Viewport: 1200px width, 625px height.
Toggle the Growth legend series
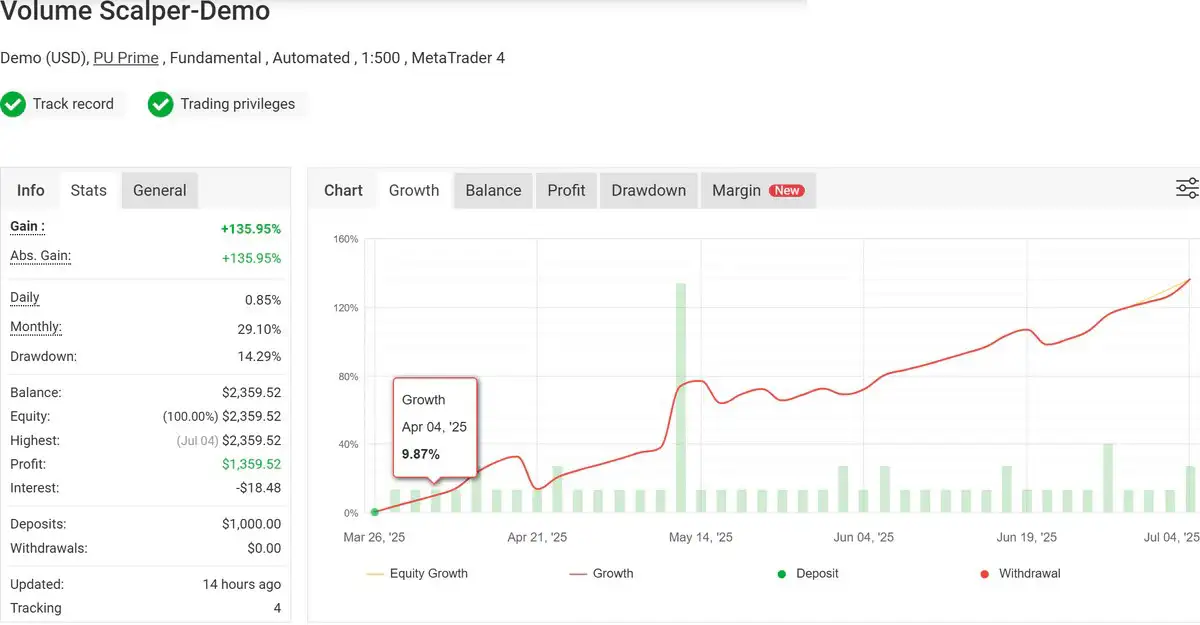[601, 574]
